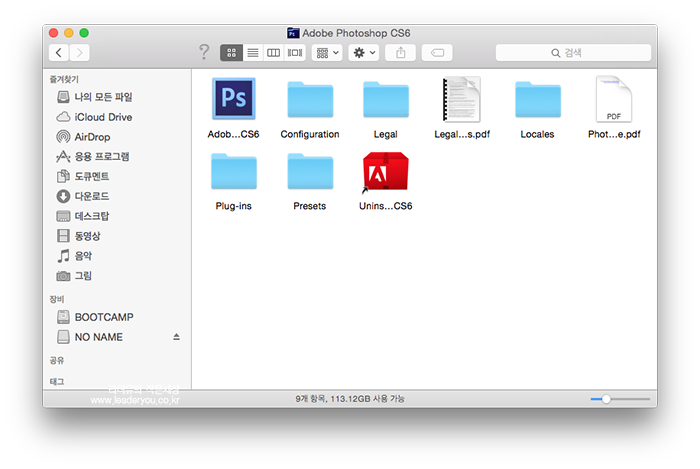Open the Configuration folder
The height and width of the screenshot is (469, 700).
310,100
